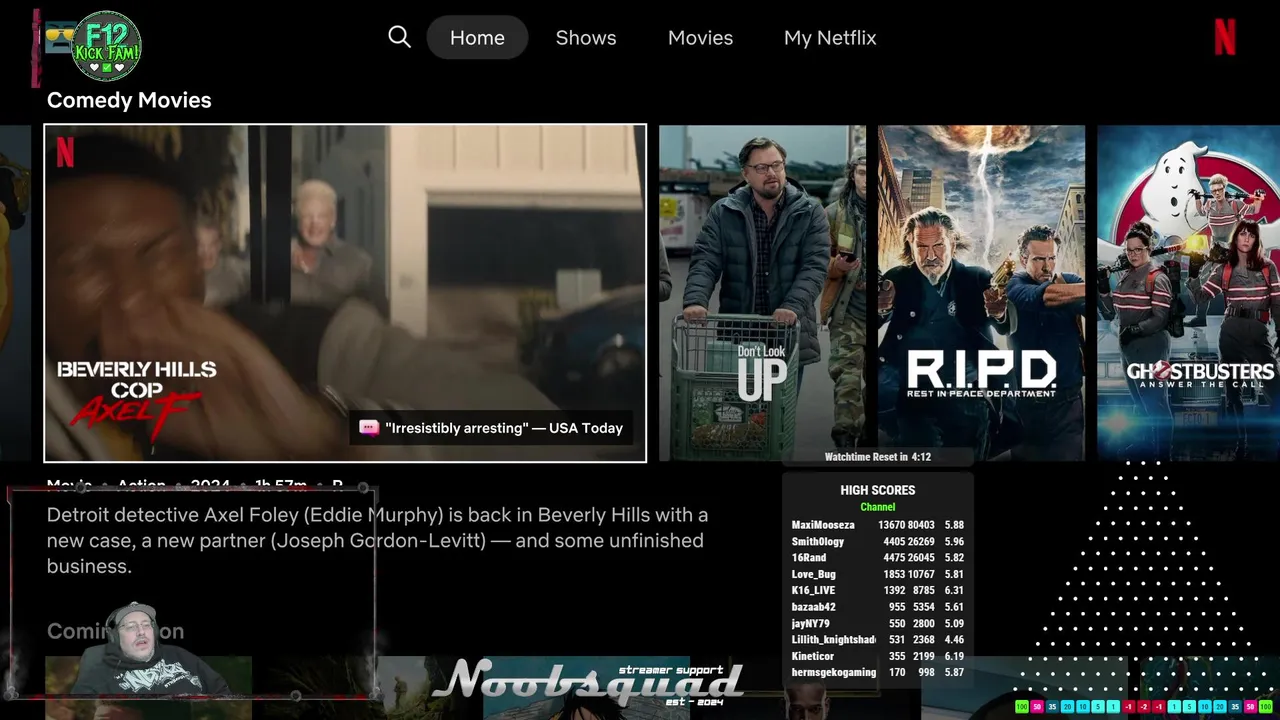The height and width of the screenshot is (720, 1280).
Task: Click the Kineticor score row
Action: (x=877, y=657)
